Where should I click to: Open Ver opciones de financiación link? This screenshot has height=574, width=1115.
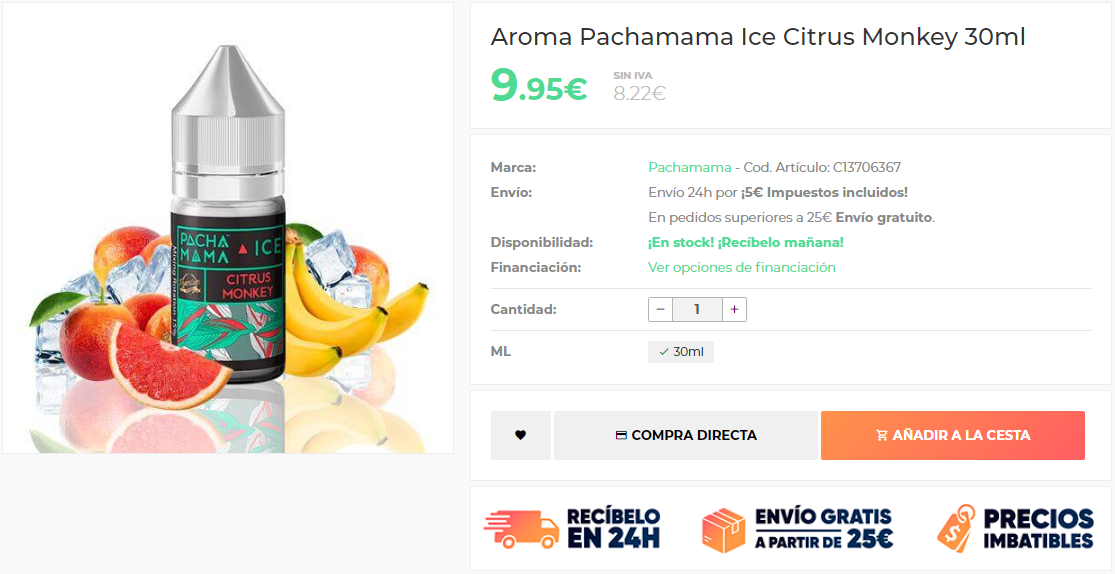coord(742,267)
